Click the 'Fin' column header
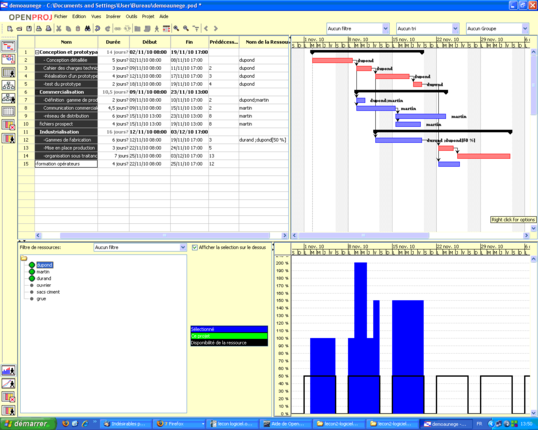Screen dimensions: 538x430 click(189, 42)
